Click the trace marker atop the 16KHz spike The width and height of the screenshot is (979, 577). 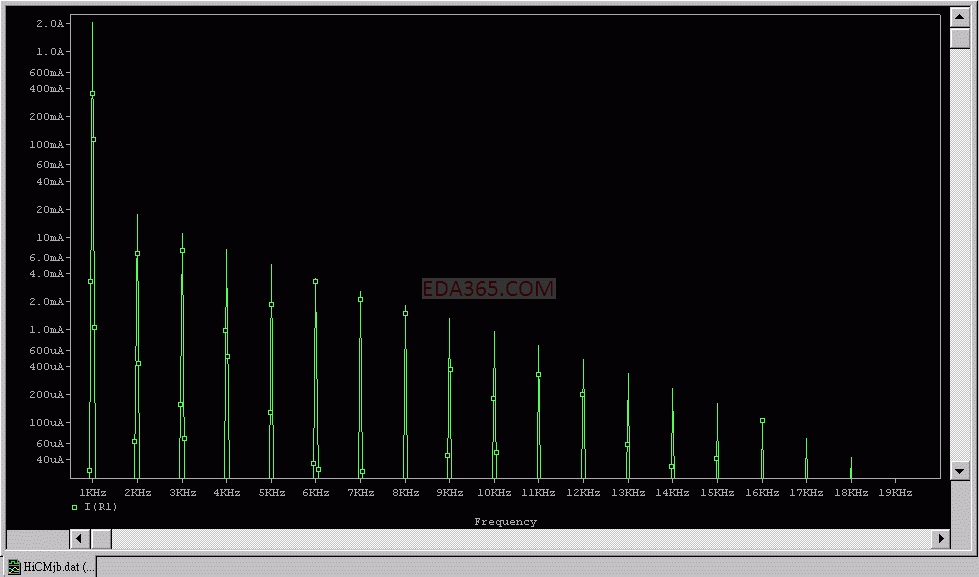coord(762,421)
